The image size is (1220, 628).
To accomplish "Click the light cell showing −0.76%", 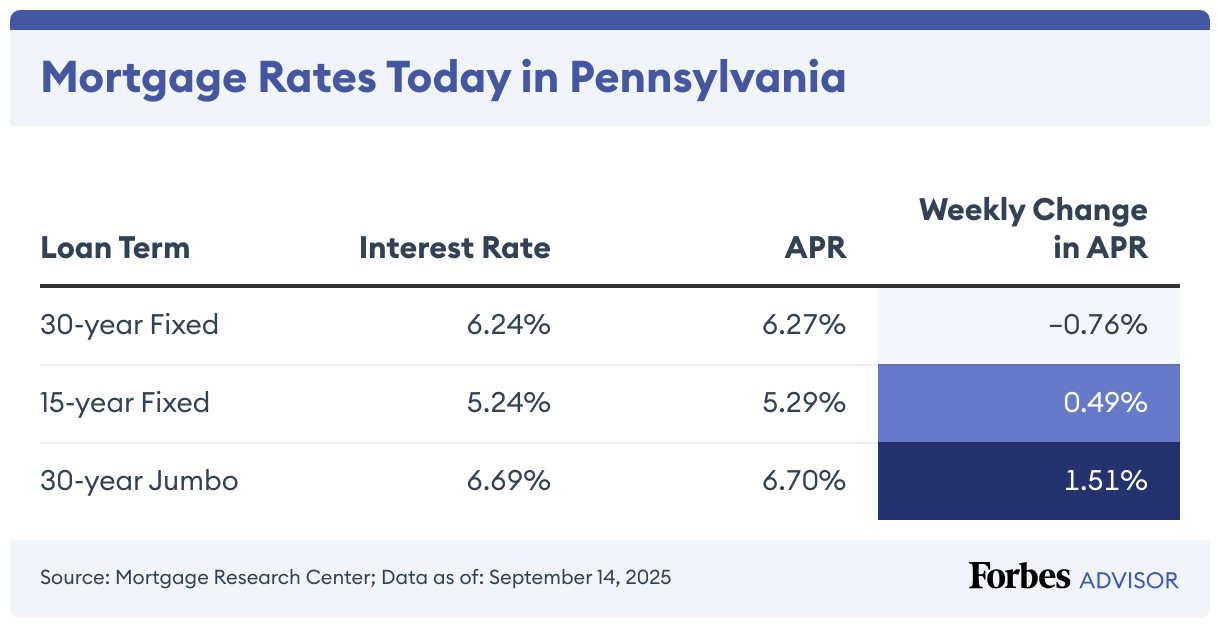I will click(x=1028, y=325).
